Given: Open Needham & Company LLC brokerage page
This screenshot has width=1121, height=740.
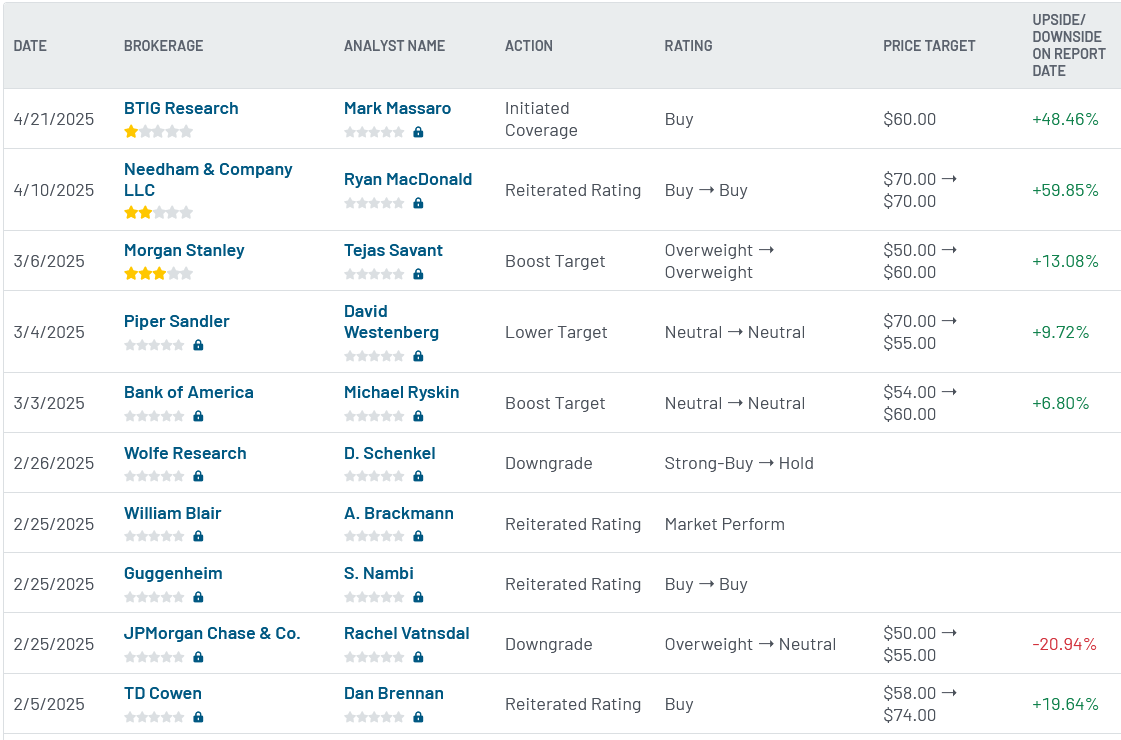Looking at the screenshot, I should 208,179.
